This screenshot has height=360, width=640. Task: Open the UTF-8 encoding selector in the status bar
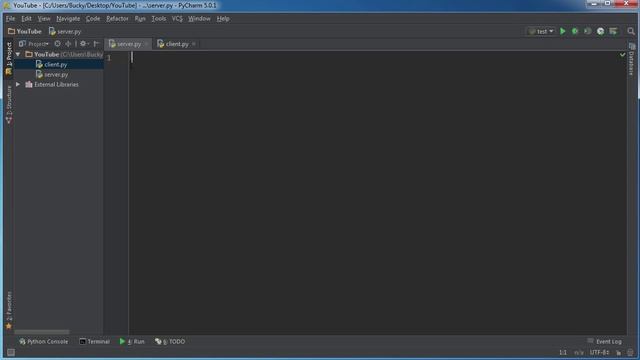600,352
